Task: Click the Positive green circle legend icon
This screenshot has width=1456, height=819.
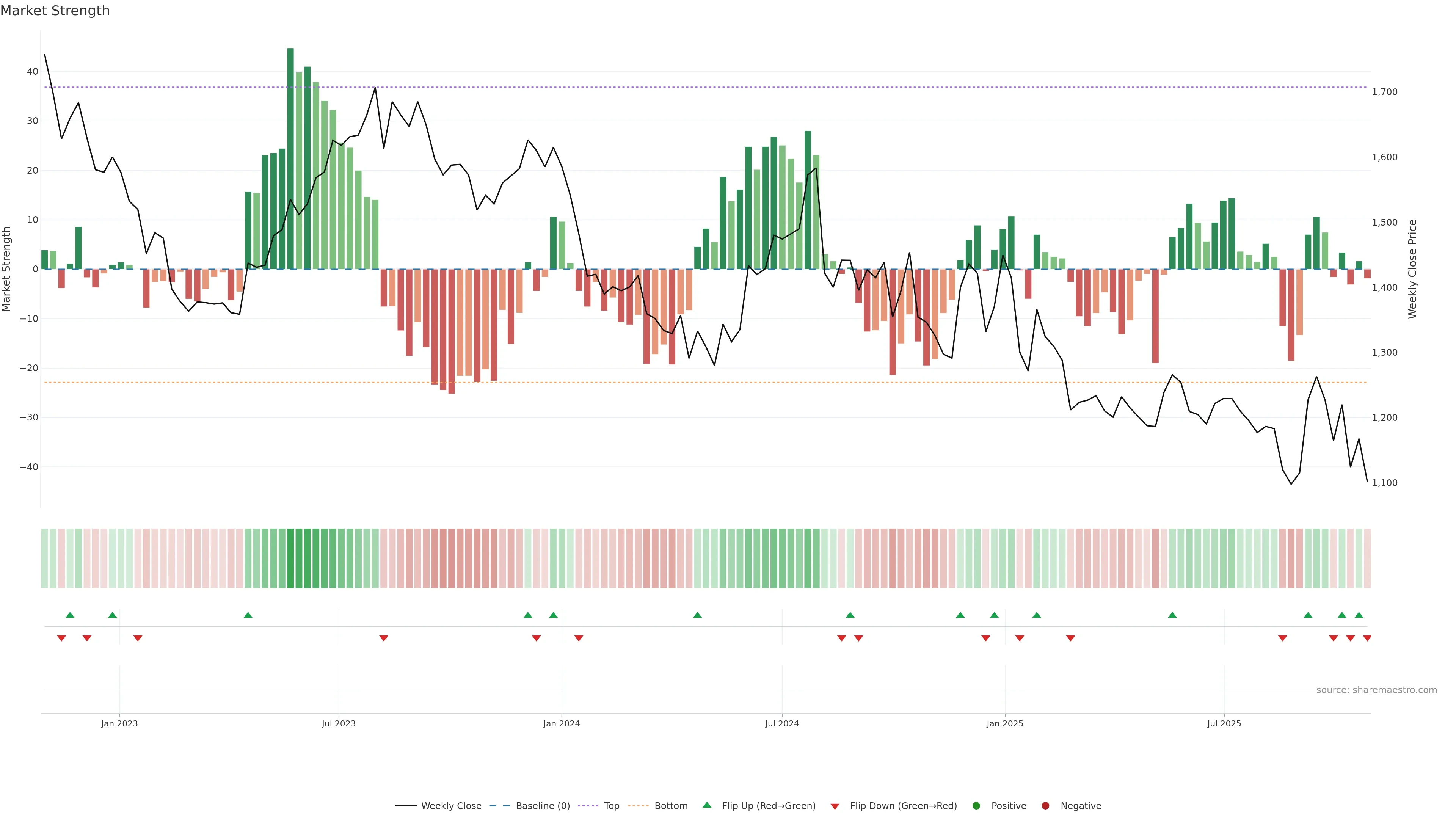Action: [976, 805]
